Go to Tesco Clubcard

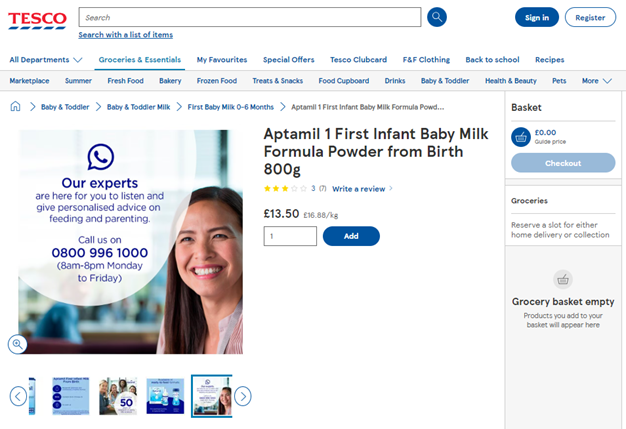click(359, 60)
